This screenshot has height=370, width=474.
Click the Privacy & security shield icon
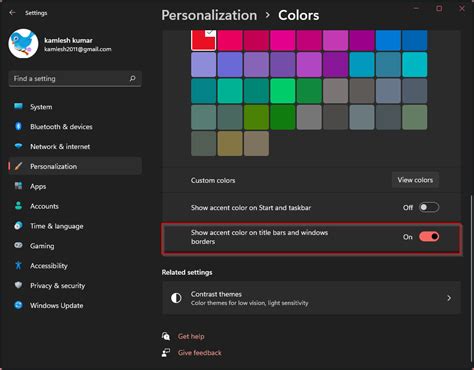pyautogui.click(x=18, y=285)
